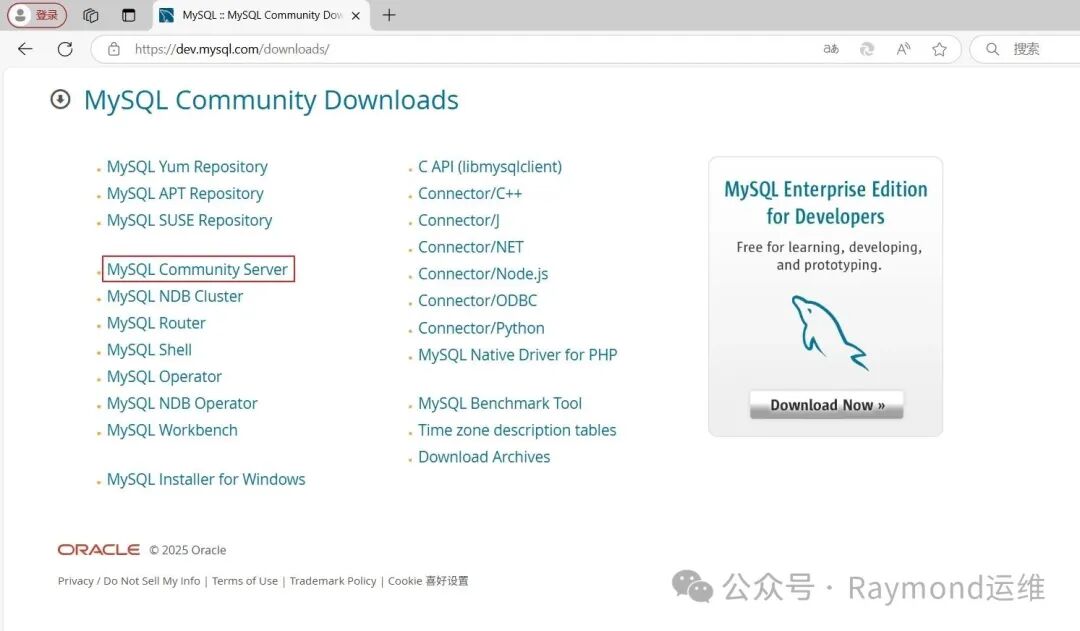Open C API (libmysqlclient) link
This screenshot has height=631, width=1080.
point(490,167)
